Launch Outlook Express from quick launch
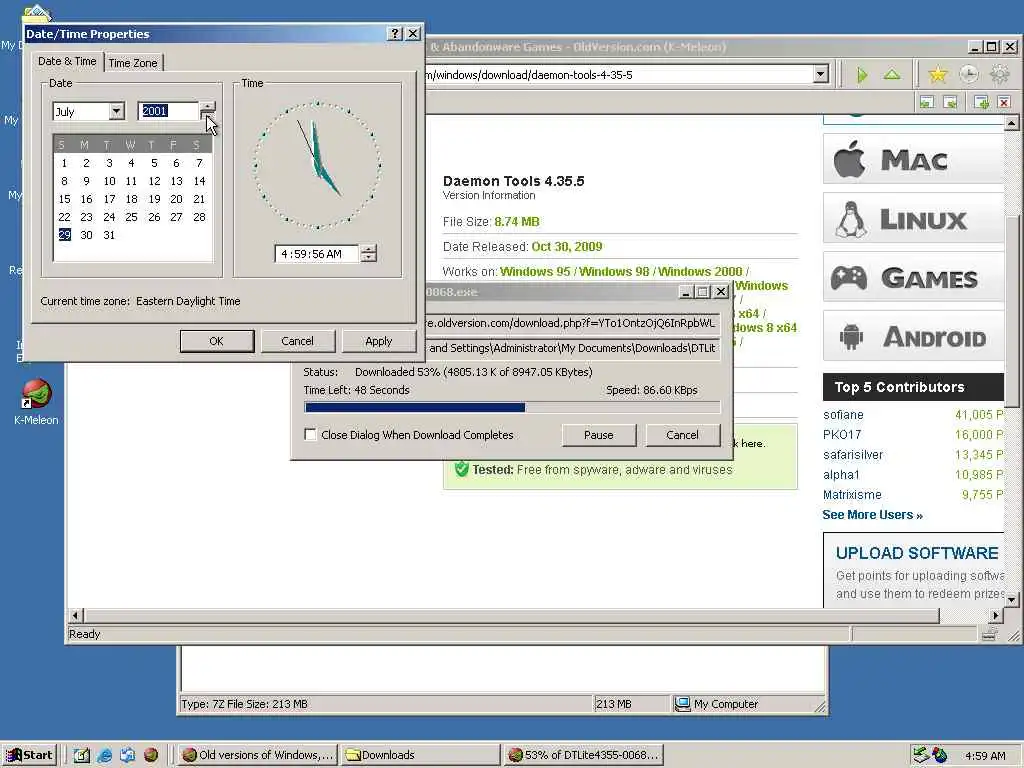 tap(127, 755)
